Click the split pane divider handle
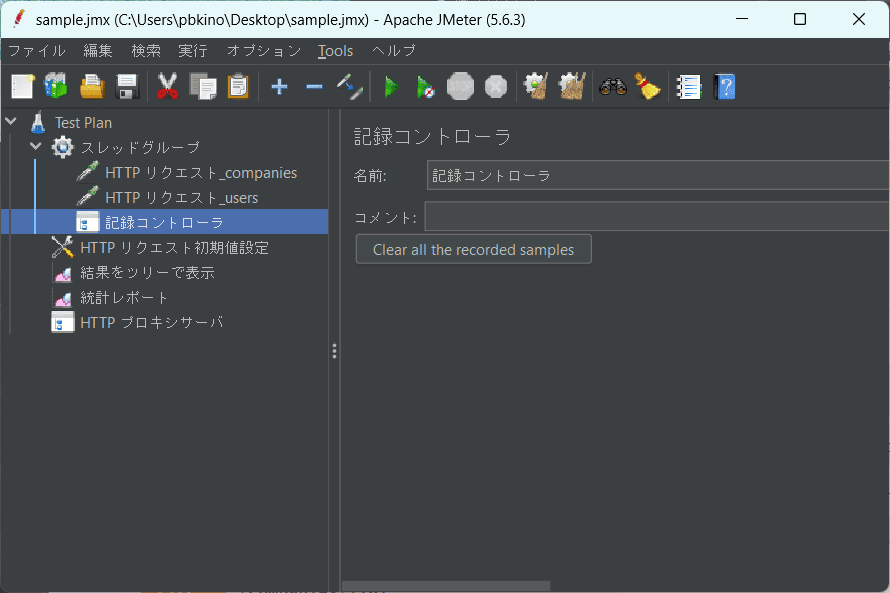 pyautogui.click(x=334, y=351)
